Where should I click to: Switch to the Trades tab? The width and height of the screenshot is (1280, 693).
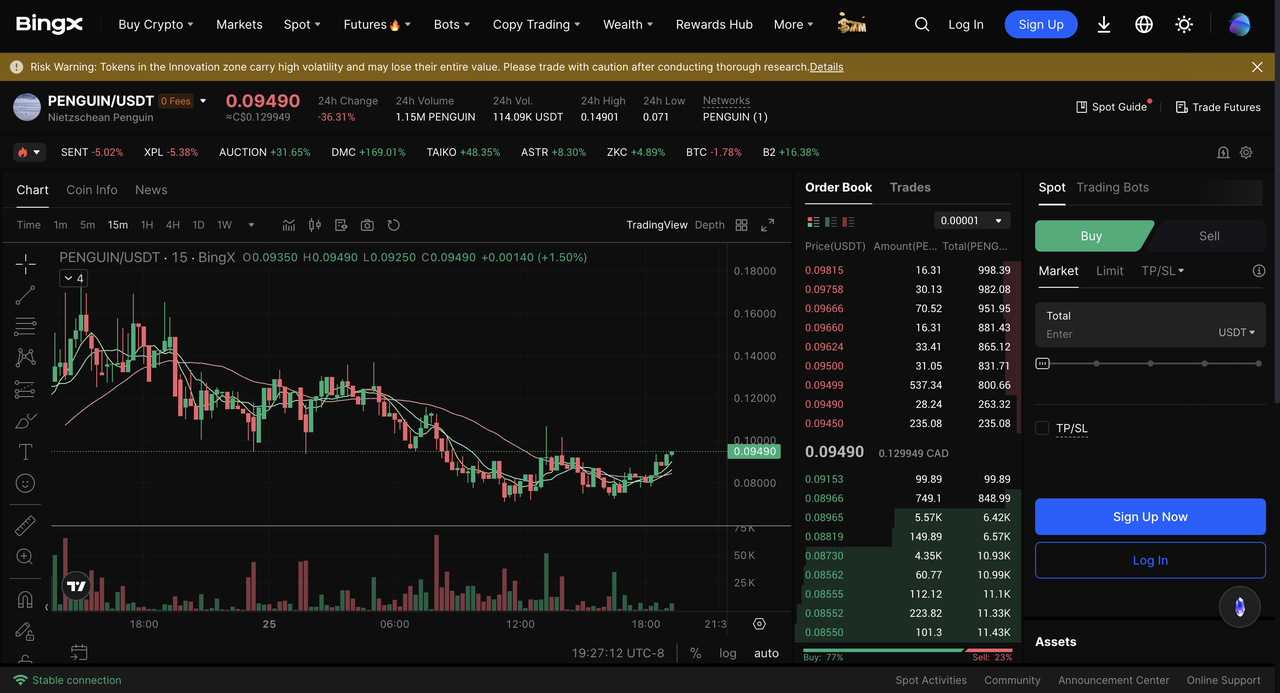(910, 187)
